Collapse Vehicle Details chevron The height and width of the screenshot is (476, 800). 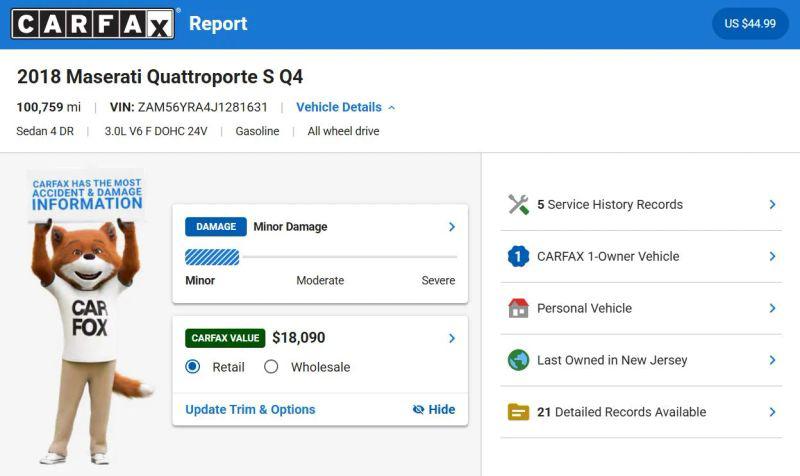coord(392,108)
